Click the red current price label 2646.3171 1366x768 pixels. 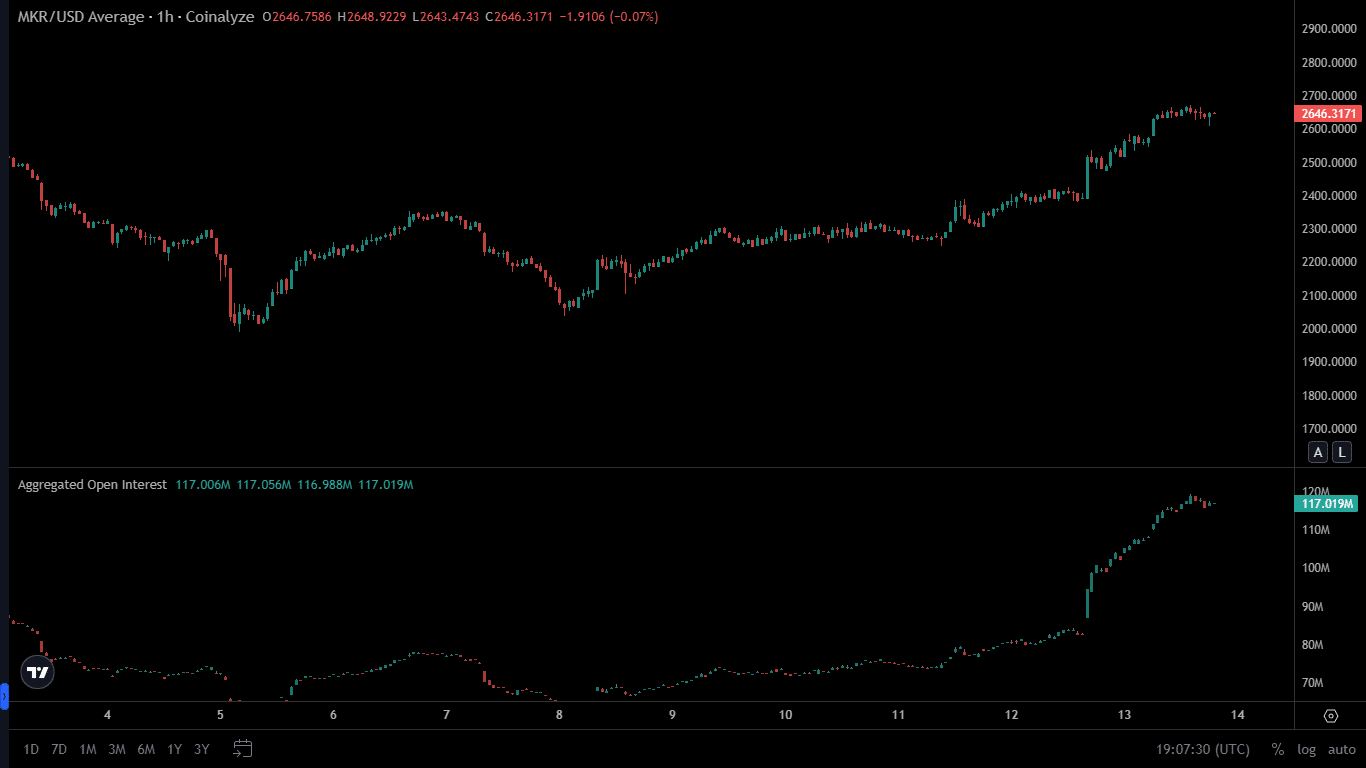(1328, 114)
